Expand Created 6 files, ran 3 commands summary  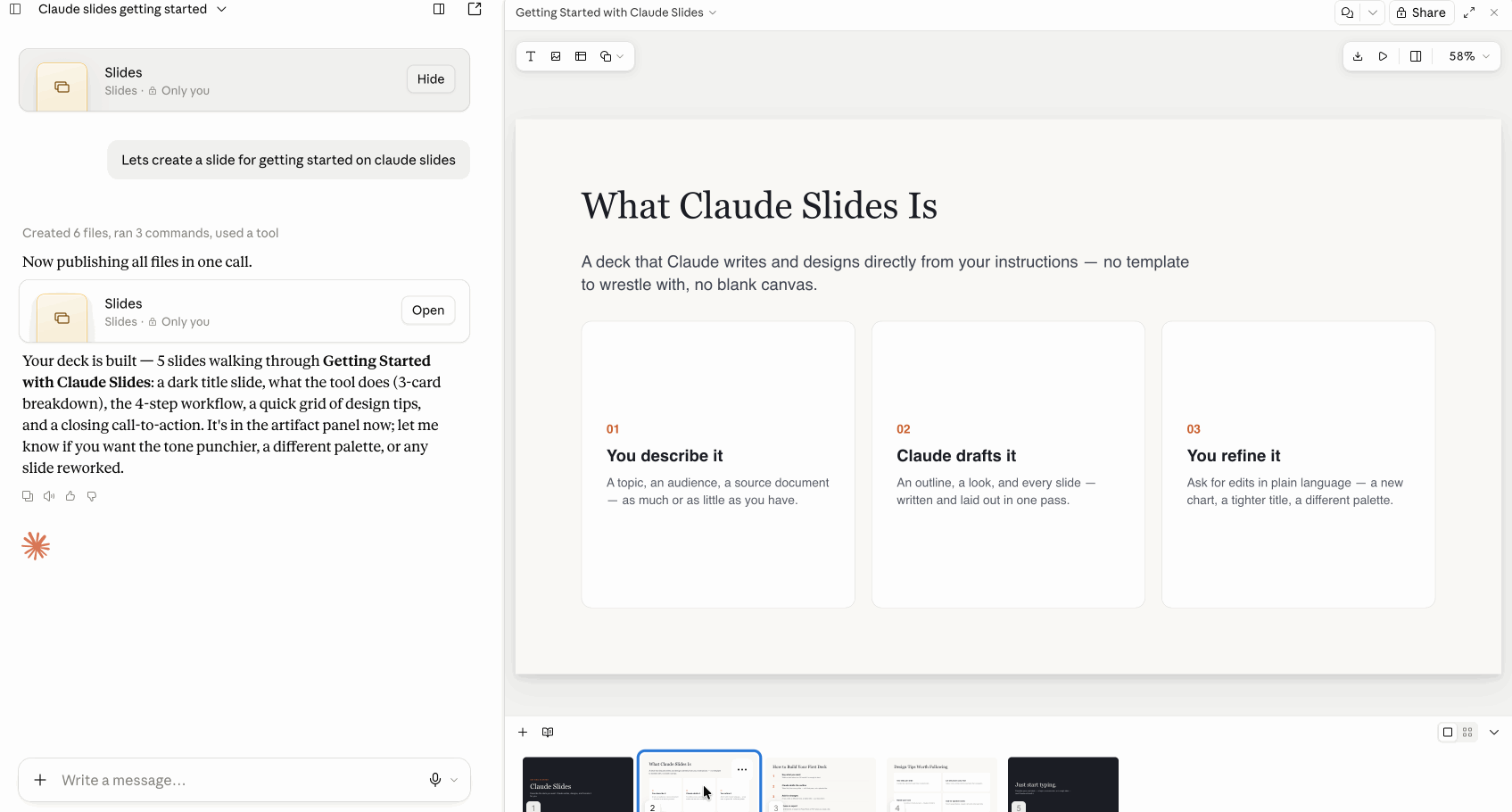(x=151, y=233)
